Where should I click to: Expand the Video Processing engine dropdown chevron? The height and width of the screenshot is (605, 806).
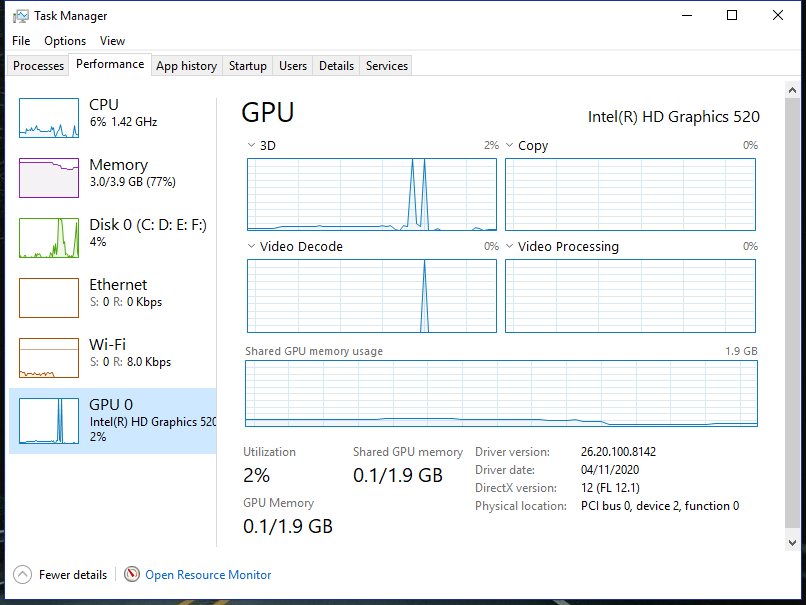pyautogui.click(x=509, y=246)
